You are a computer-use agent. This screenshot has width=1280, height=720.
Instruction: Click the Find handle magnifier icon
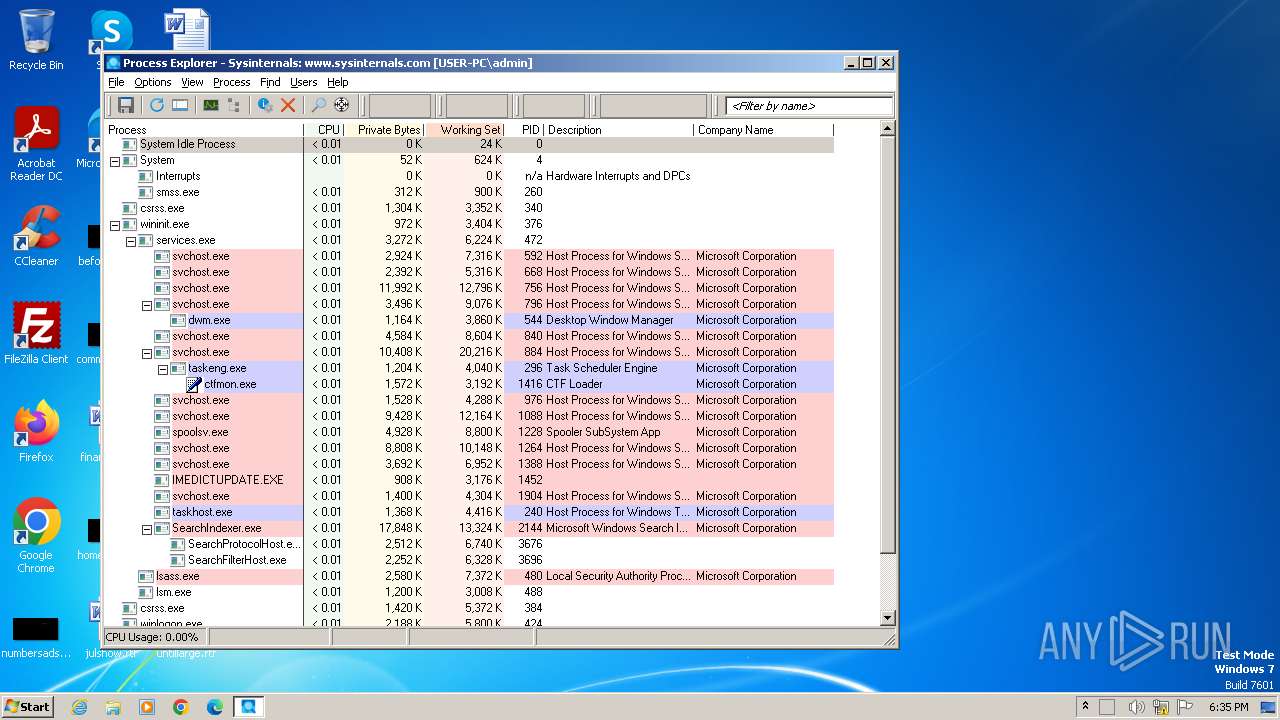[x=319, y=105]
